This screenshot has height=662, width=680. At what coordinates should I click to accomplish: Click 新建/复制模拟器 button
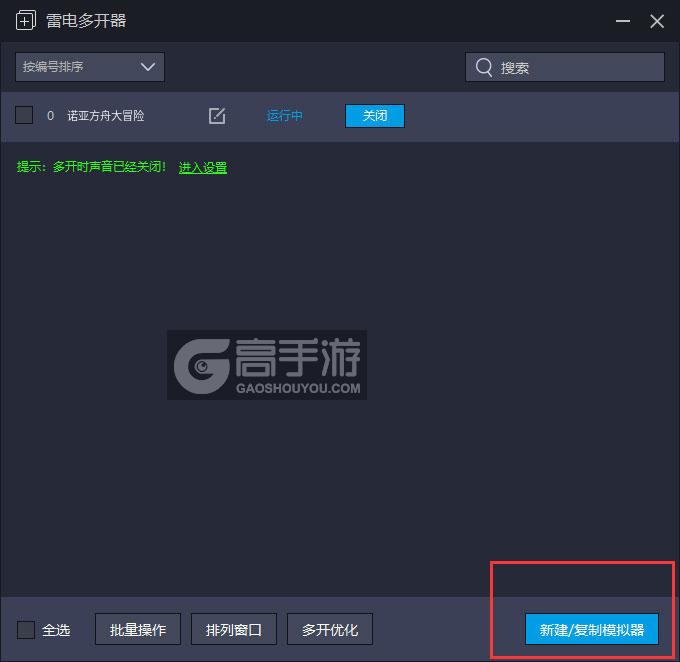tap(592, 629)
